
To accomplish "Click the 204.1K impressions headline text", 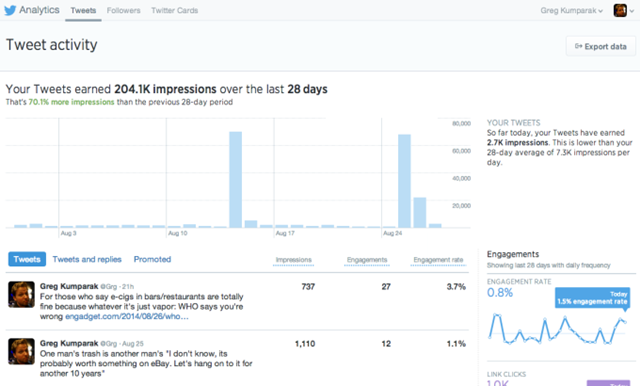I will [165, 89].
